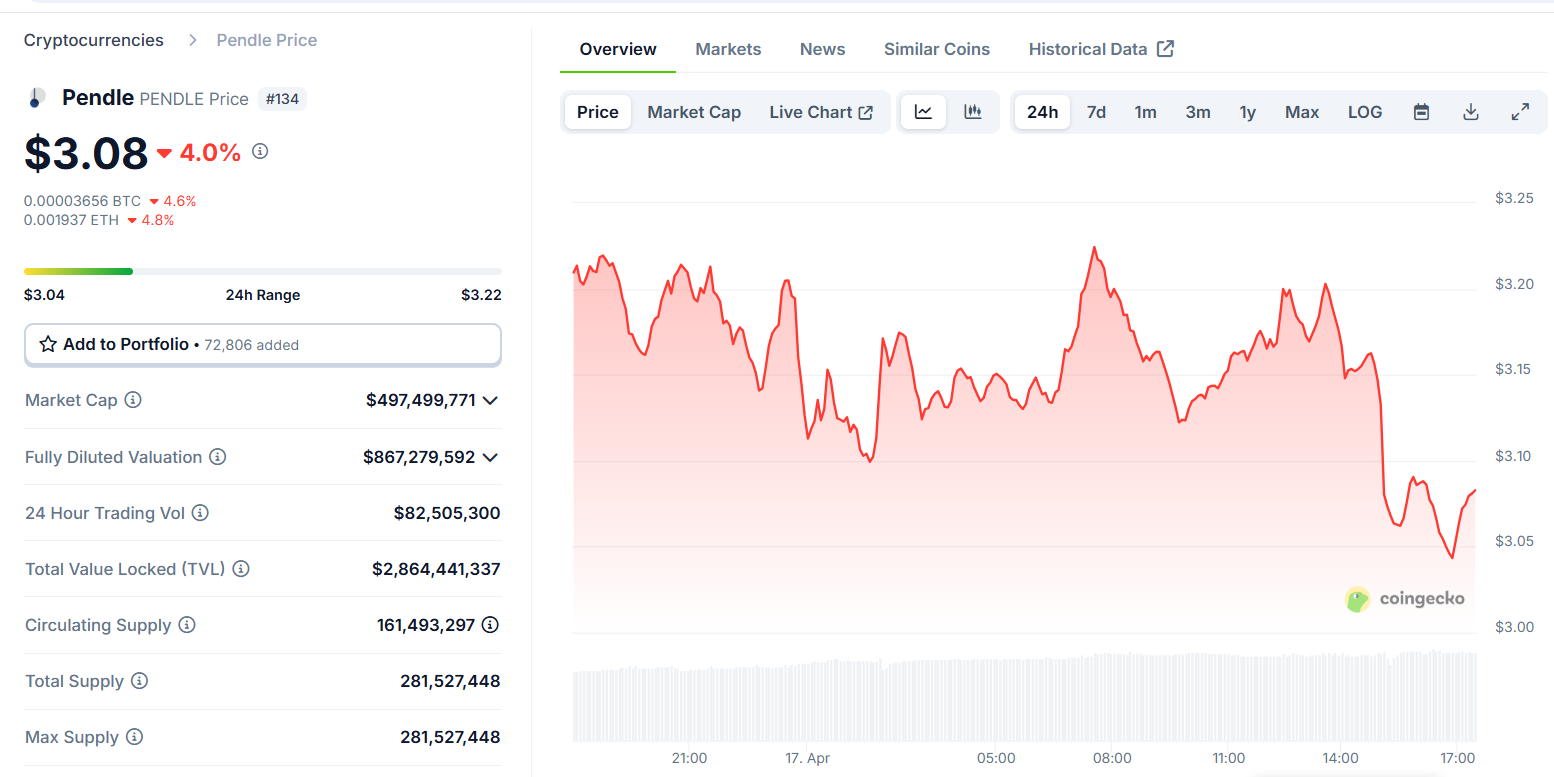The height and width of the screenshot is (777, 1554).
Task: Toggle the 7d timeframe
Action: click(1095, 111)
